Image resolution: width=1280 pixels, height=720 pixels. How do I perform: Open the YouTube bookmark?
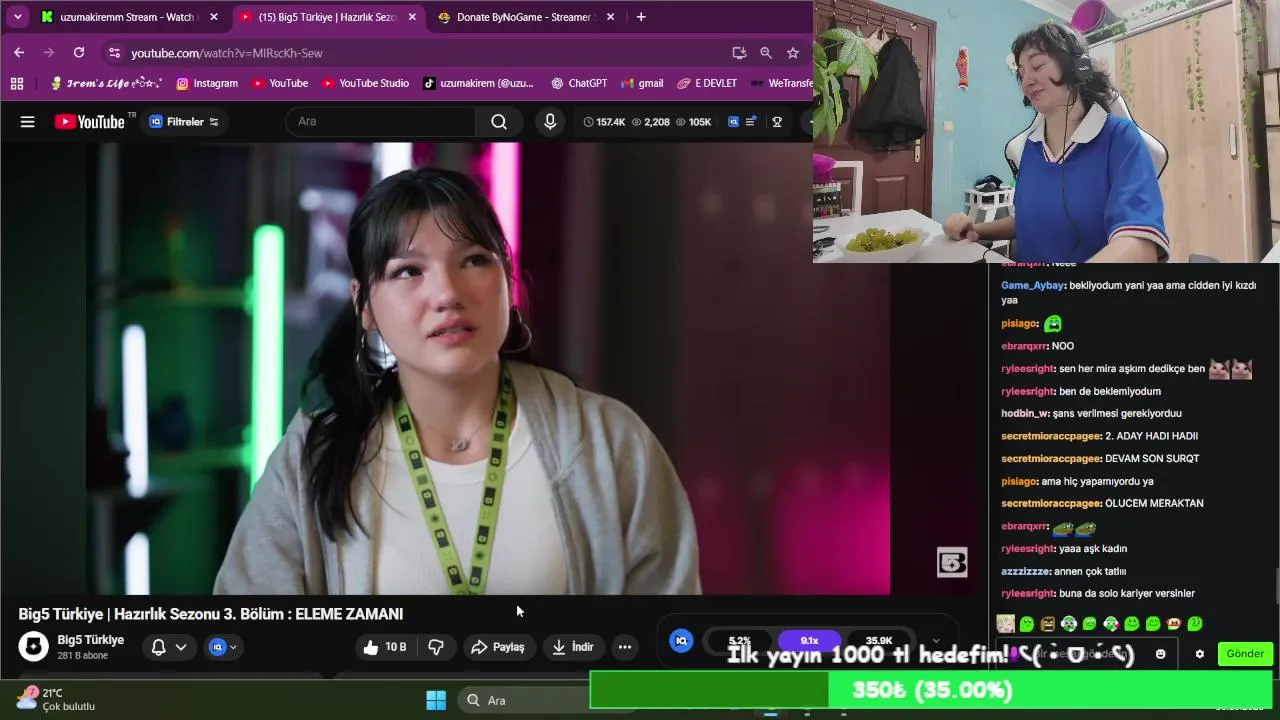pos(279,83)
